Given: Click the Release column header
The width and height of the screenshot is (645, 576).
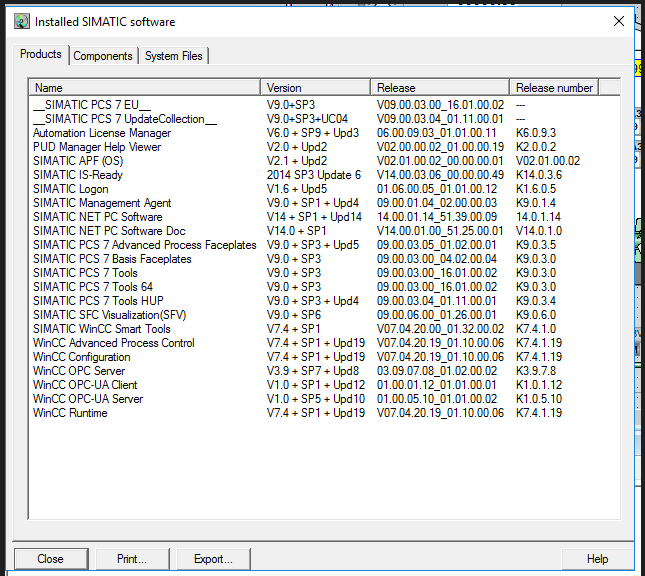Looking at the screenshot, I should pyautogui.click(x=440, y=88).
